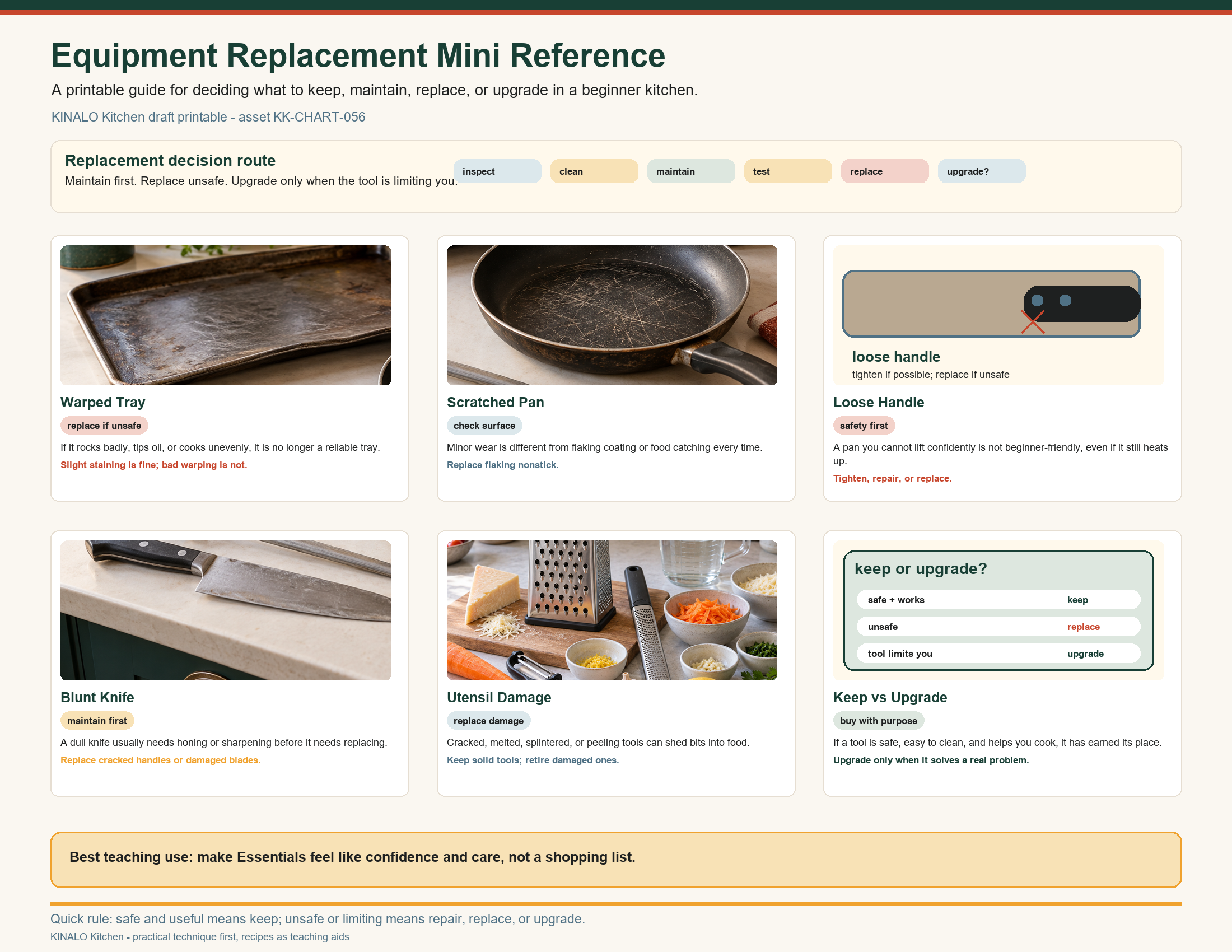Screen dimensions: 1232x952
Task: Click the red X on loose handle diagram
Action: point(1033,322)
